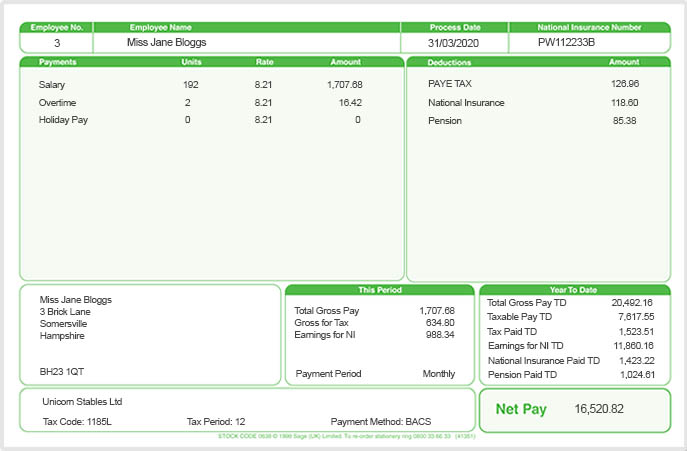Select the Payment Period label
687x451 pixels.
(x=328, y=374)
